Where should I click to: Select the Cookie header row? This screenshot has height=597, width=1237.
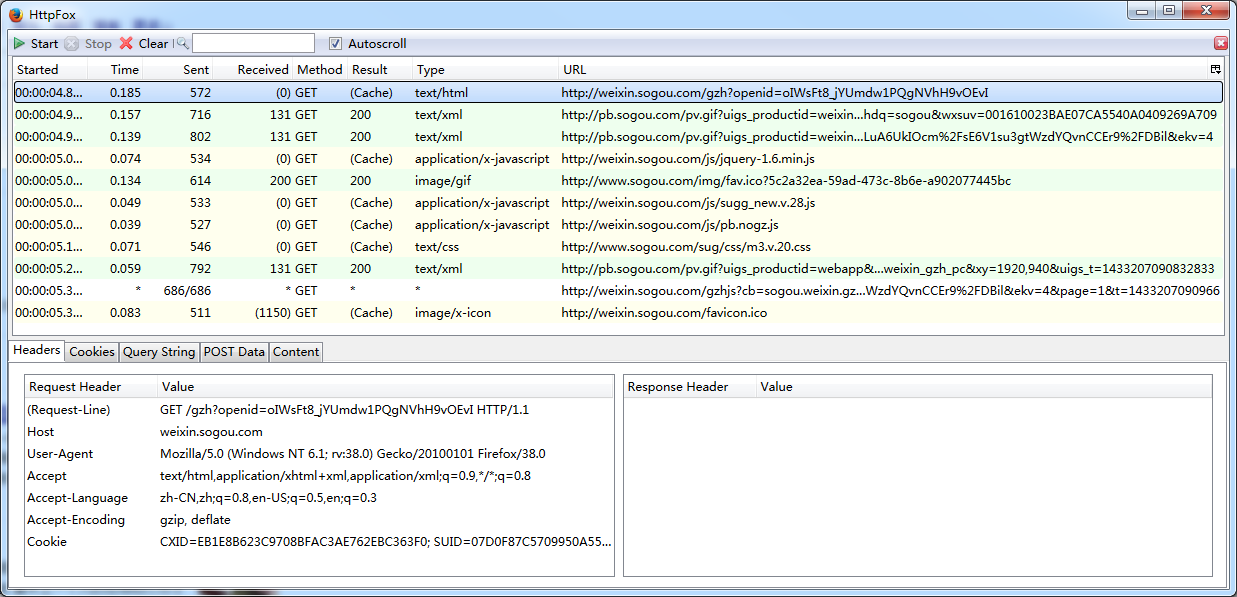tap(320, 542)
